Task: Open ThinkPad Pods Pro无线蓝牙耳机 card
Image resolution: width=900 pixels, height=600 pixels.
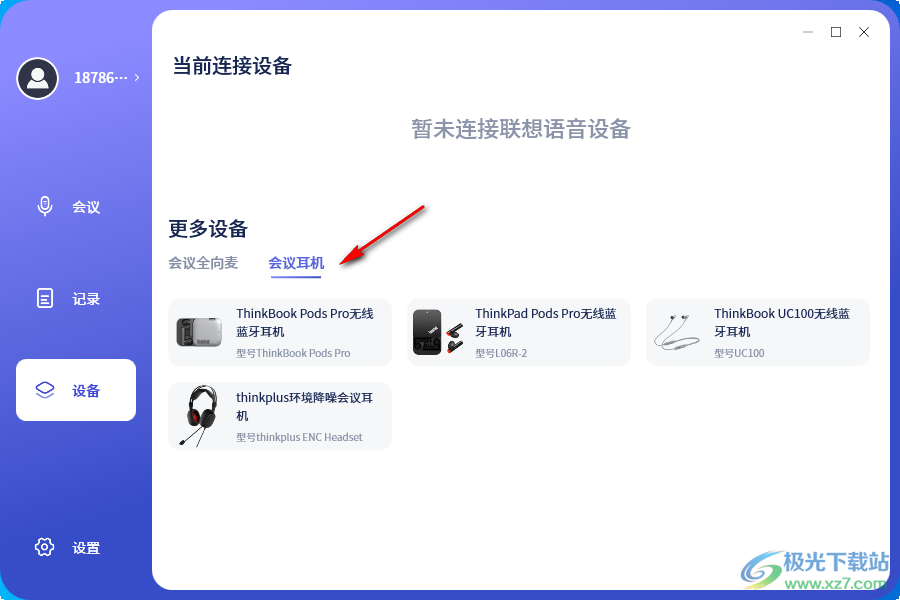Action: [x=518, y=332]
